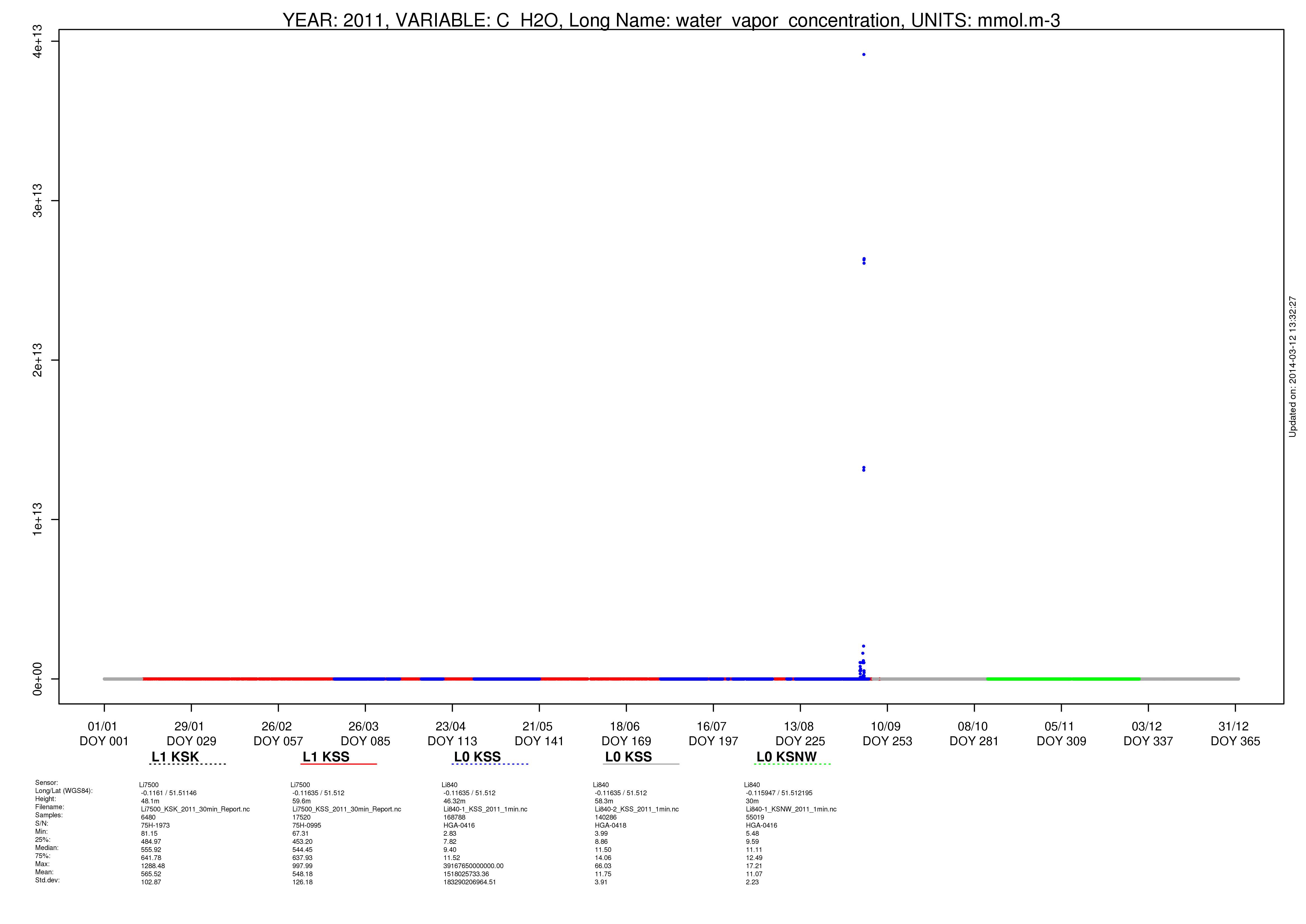Click filename Li840-2_KSS_2011_1min.nc
Image resolution: width=1306 pixels, height=924 pixels.
[637, 809]
